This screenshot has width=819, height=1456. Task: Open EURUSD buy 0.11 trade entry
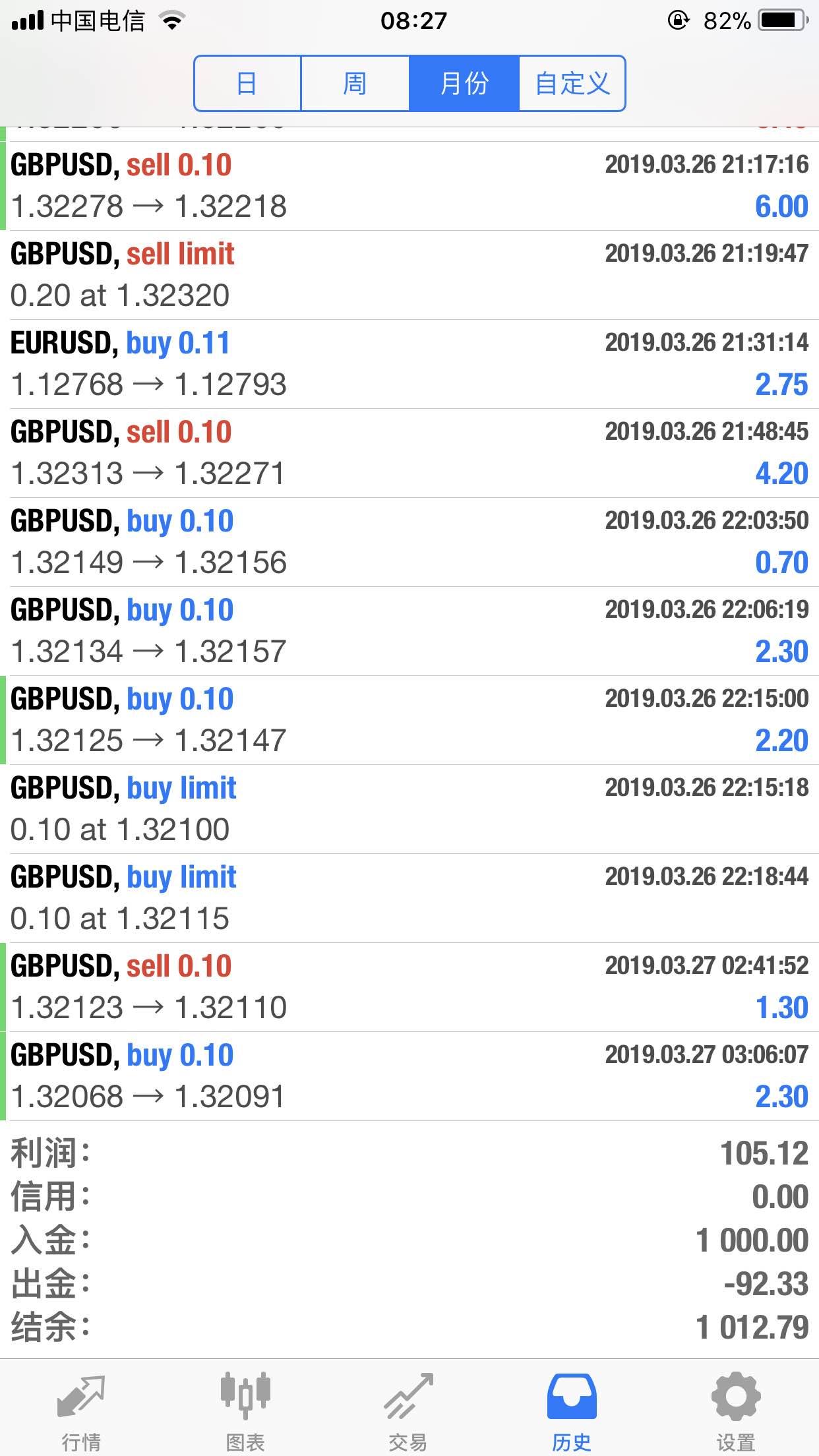coord(409,364)
